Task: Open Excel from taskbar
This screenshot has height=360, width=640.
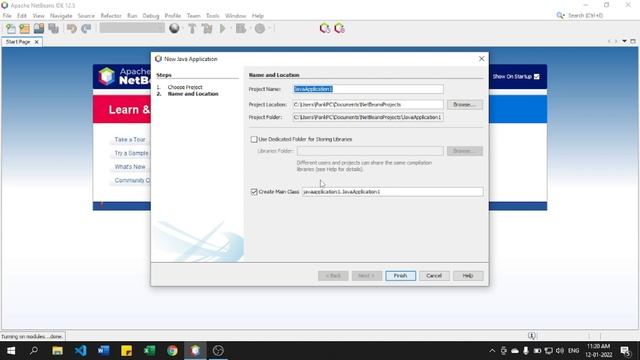Action: [x=149, y=351]
